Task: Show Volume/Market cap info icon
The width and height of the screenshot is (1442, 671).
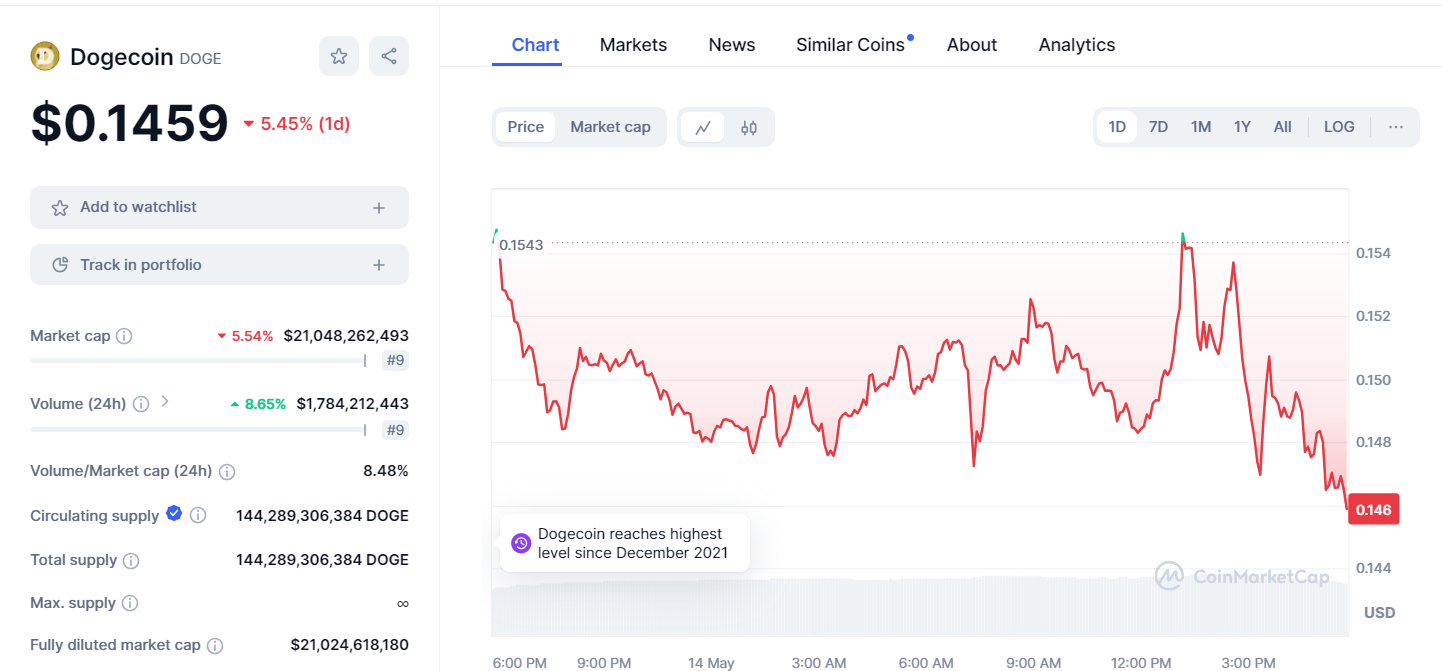Action: 227,471
